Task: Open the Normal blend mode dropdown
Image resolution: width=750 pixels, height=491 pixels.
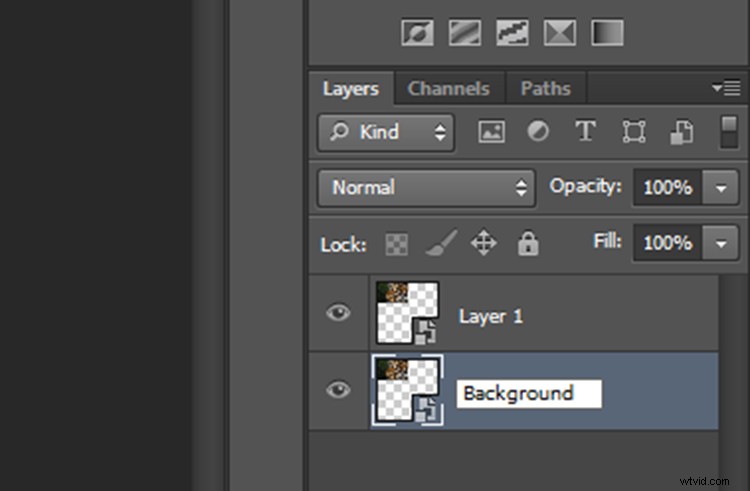Action: coord(427,187)
